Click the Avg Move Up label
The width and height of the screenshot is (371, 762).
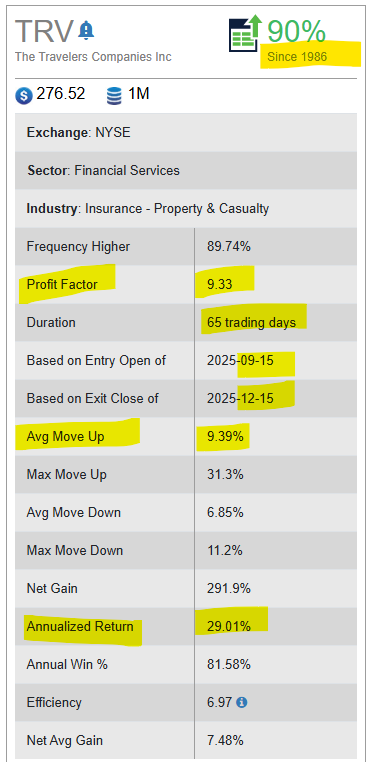click(65, 437)
